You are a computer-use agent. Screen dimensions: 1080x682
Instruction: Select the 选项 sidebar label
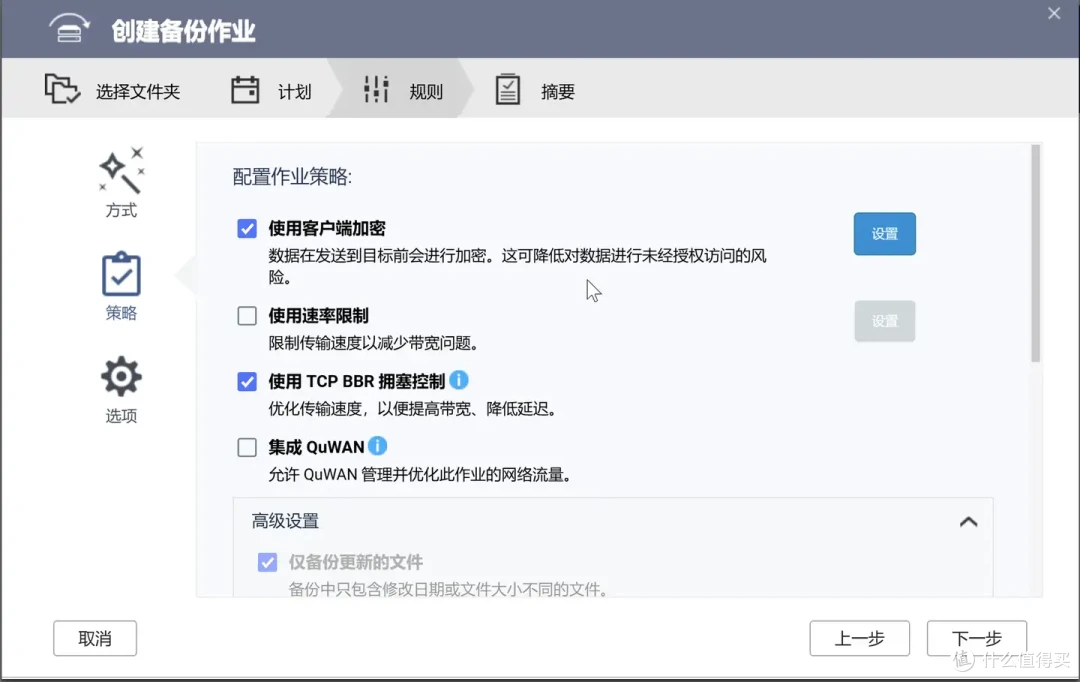121,415
